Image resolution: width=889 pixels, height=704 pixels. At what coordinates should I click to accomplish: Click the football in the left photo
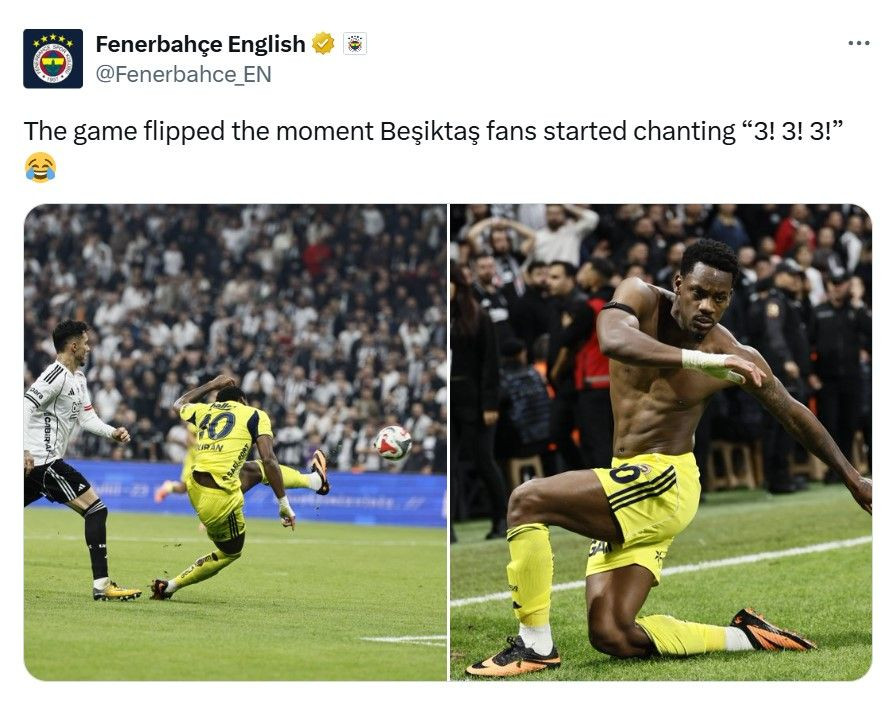coord(393,443)
